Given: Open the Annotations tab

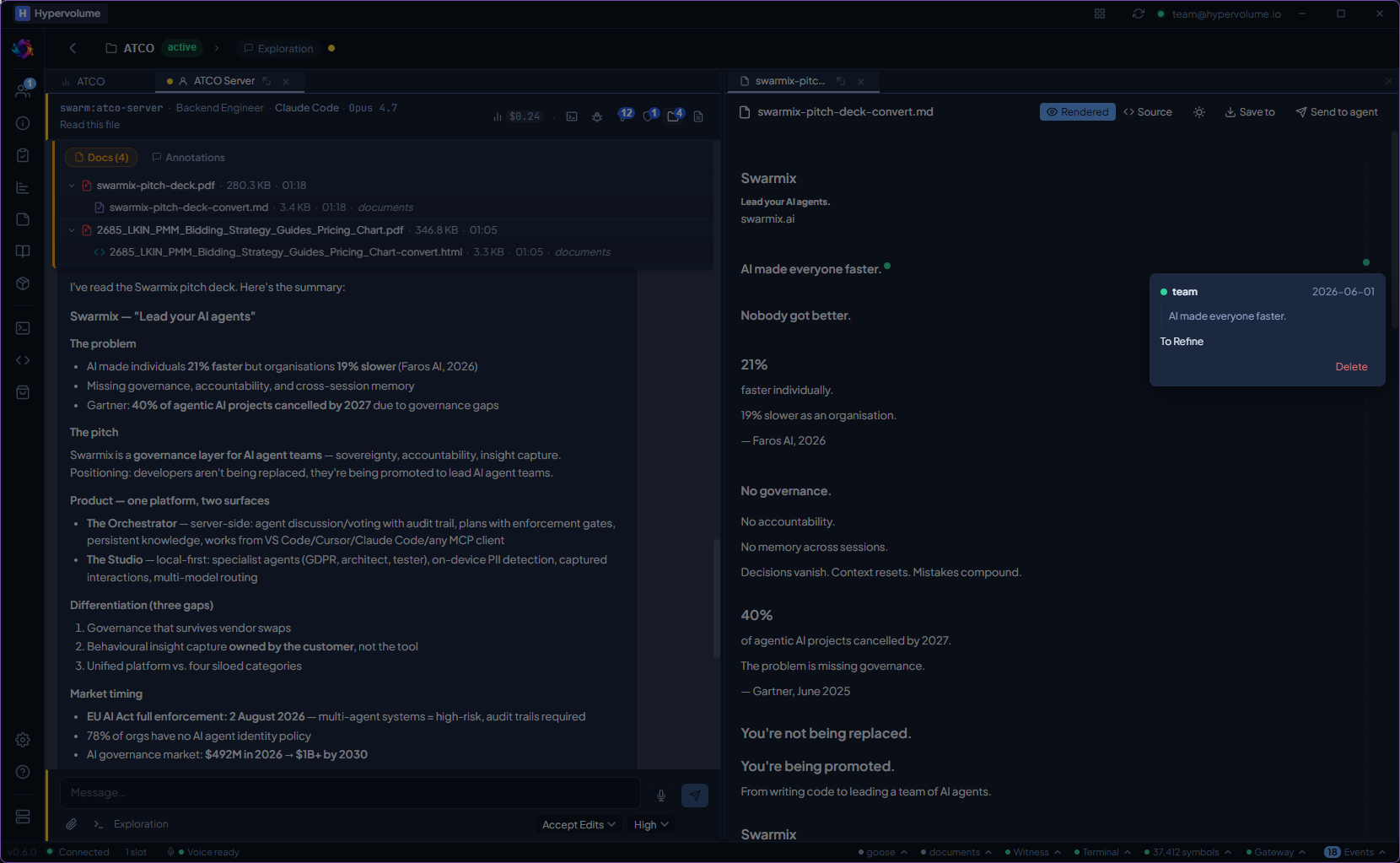Looking at the screenshot, I should [x=188, y=158].
